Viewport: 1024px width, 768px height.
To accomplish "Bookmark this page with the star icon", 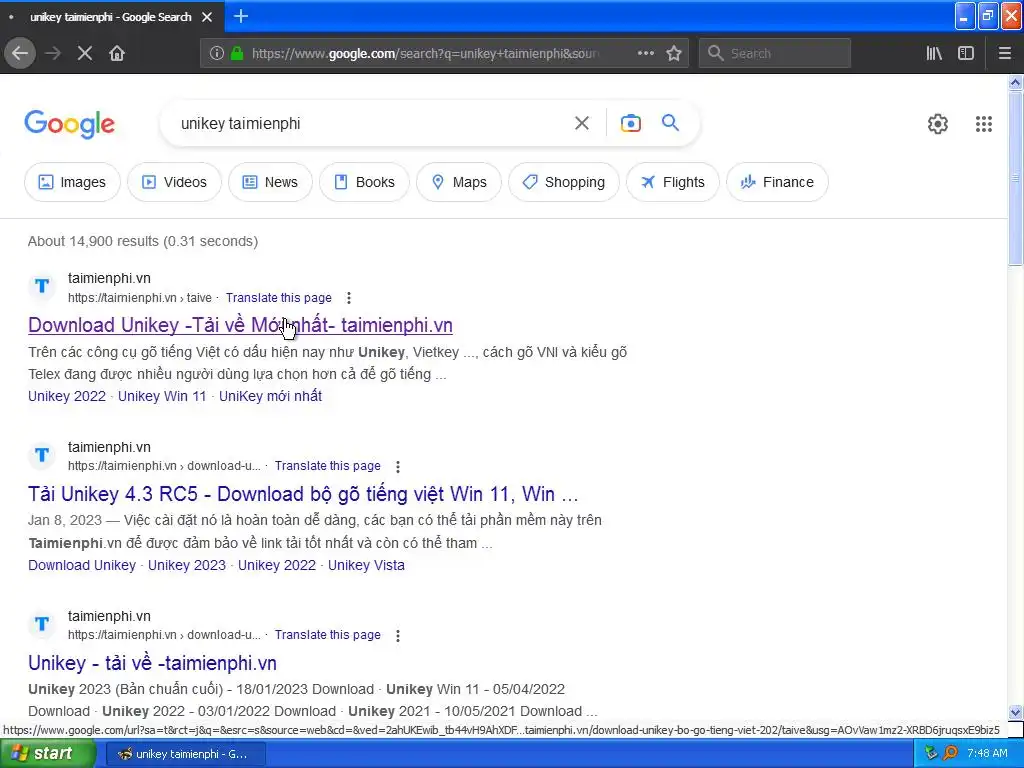I will (674, 53).
